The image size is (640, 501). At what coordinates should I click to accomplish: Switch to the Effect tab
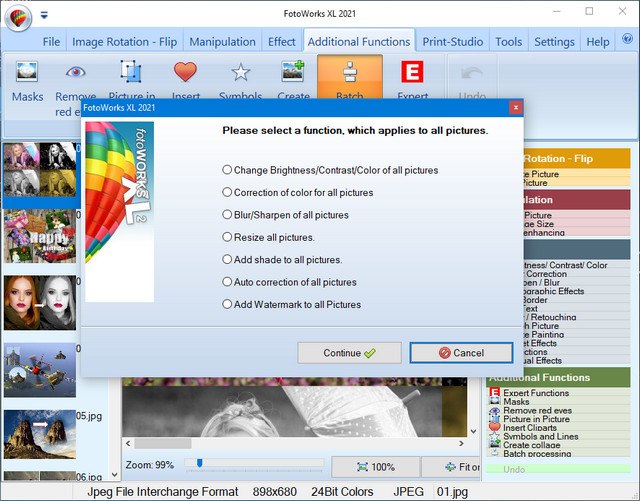[x=281, y=42]
